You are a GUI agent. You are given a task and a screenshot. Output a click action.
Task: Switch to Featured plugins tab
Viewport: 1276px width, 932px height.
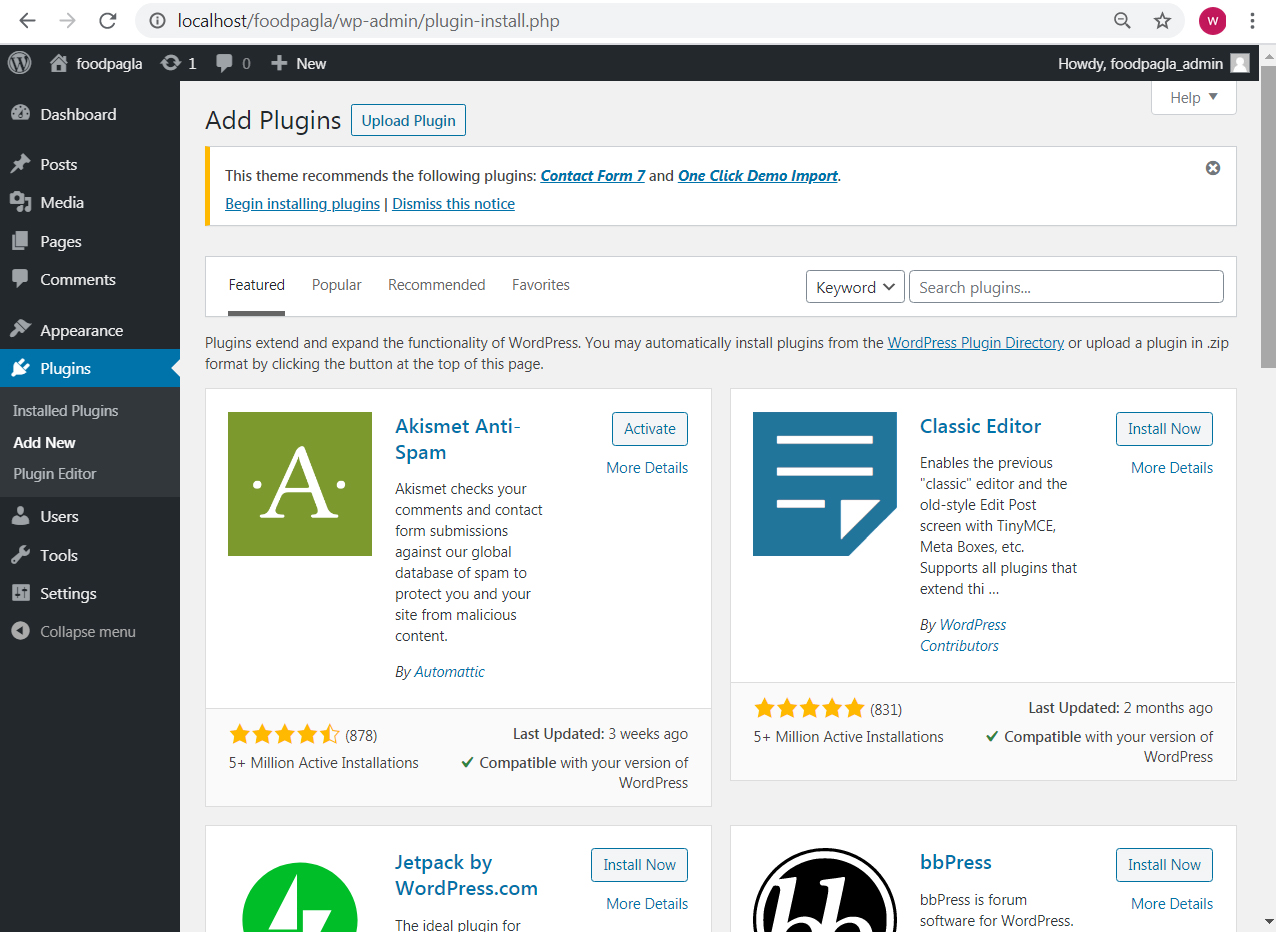(257, 285)
